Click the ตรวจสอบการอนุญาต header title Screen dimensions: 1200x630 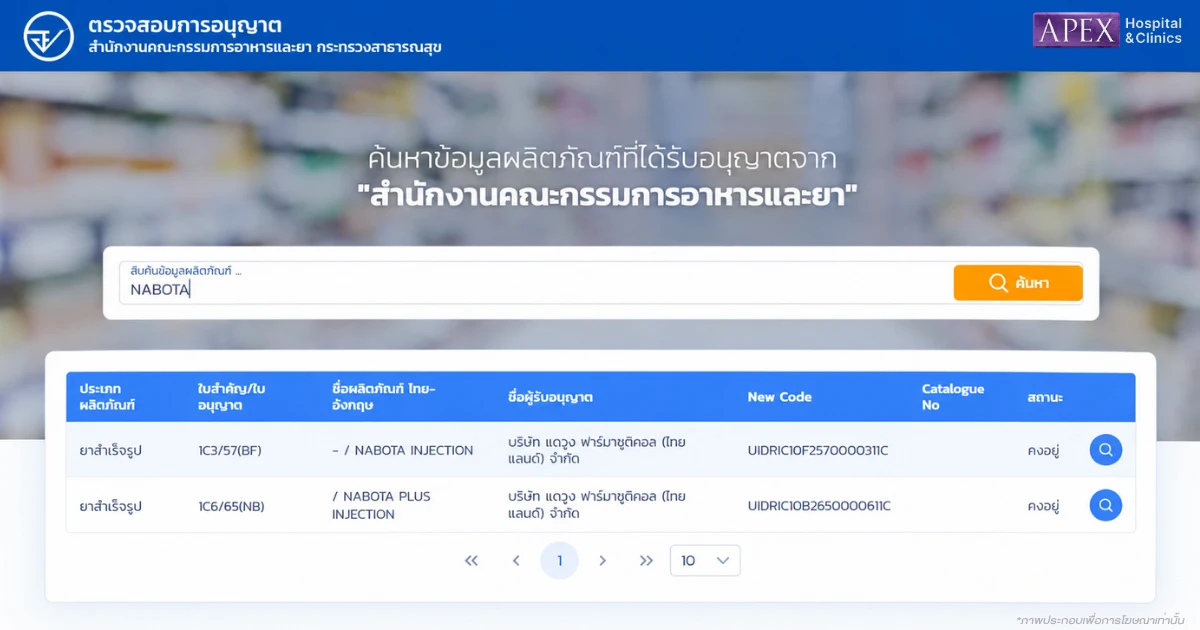click(x=185, y=25)
